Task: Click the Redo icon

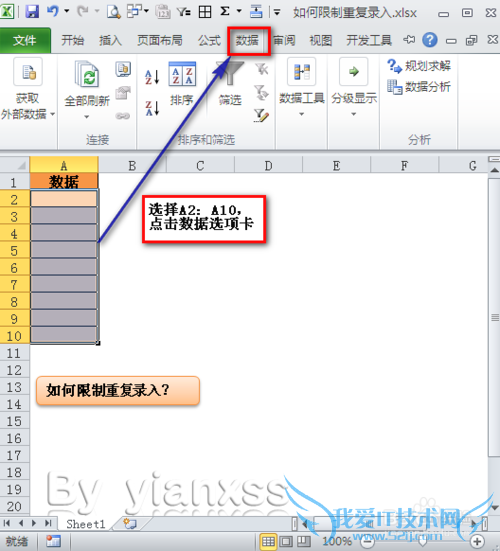Action: pos(82,11)
